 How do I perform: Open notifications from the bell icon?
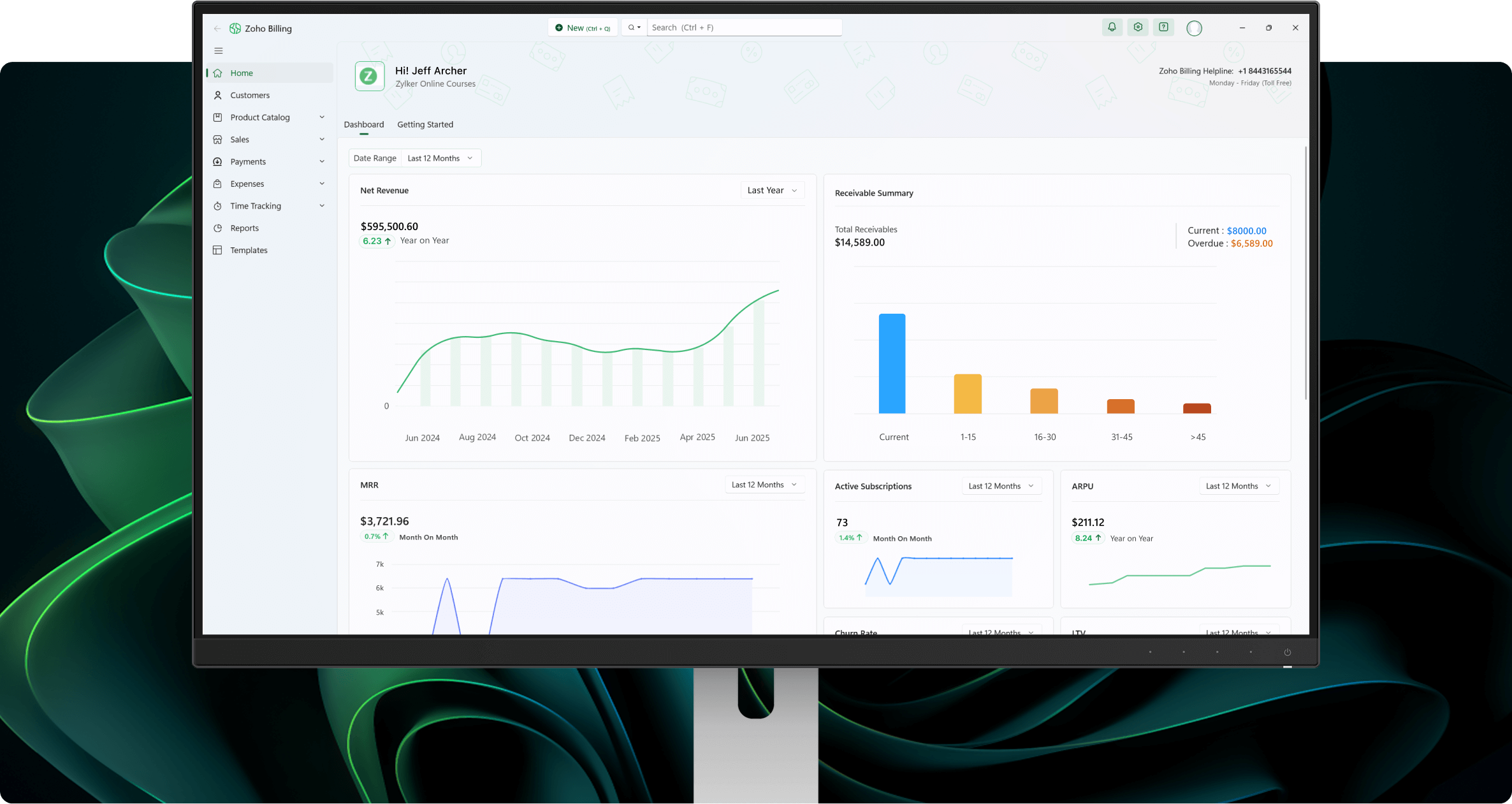tap(1112, 27)
